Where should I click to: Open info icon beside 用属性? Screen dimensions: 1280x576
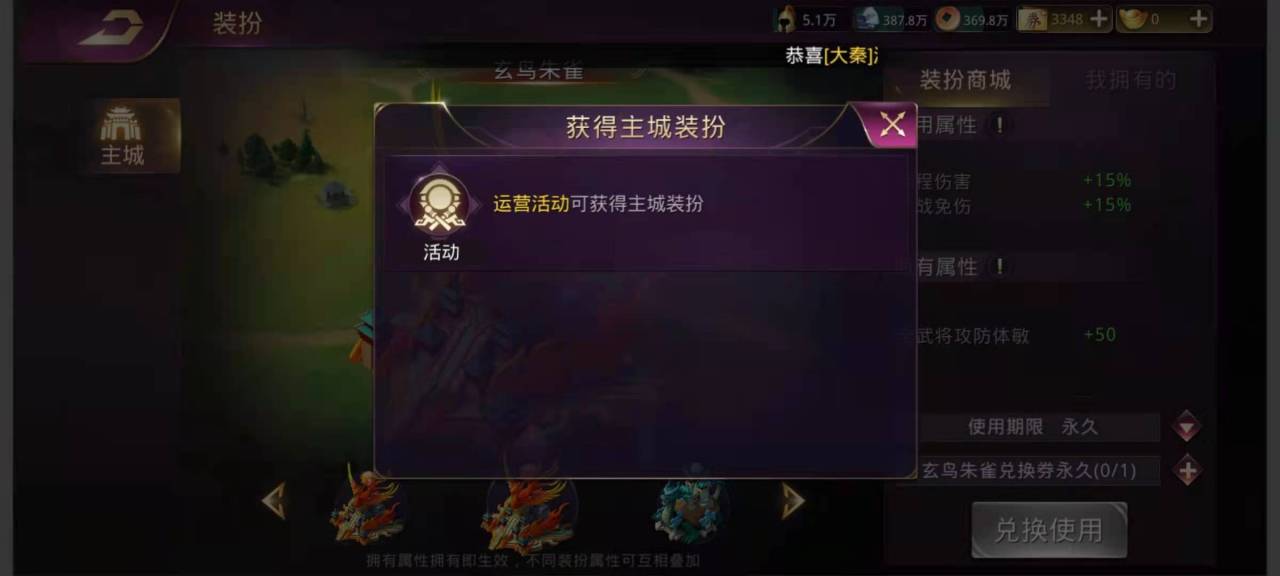point(998,125)
